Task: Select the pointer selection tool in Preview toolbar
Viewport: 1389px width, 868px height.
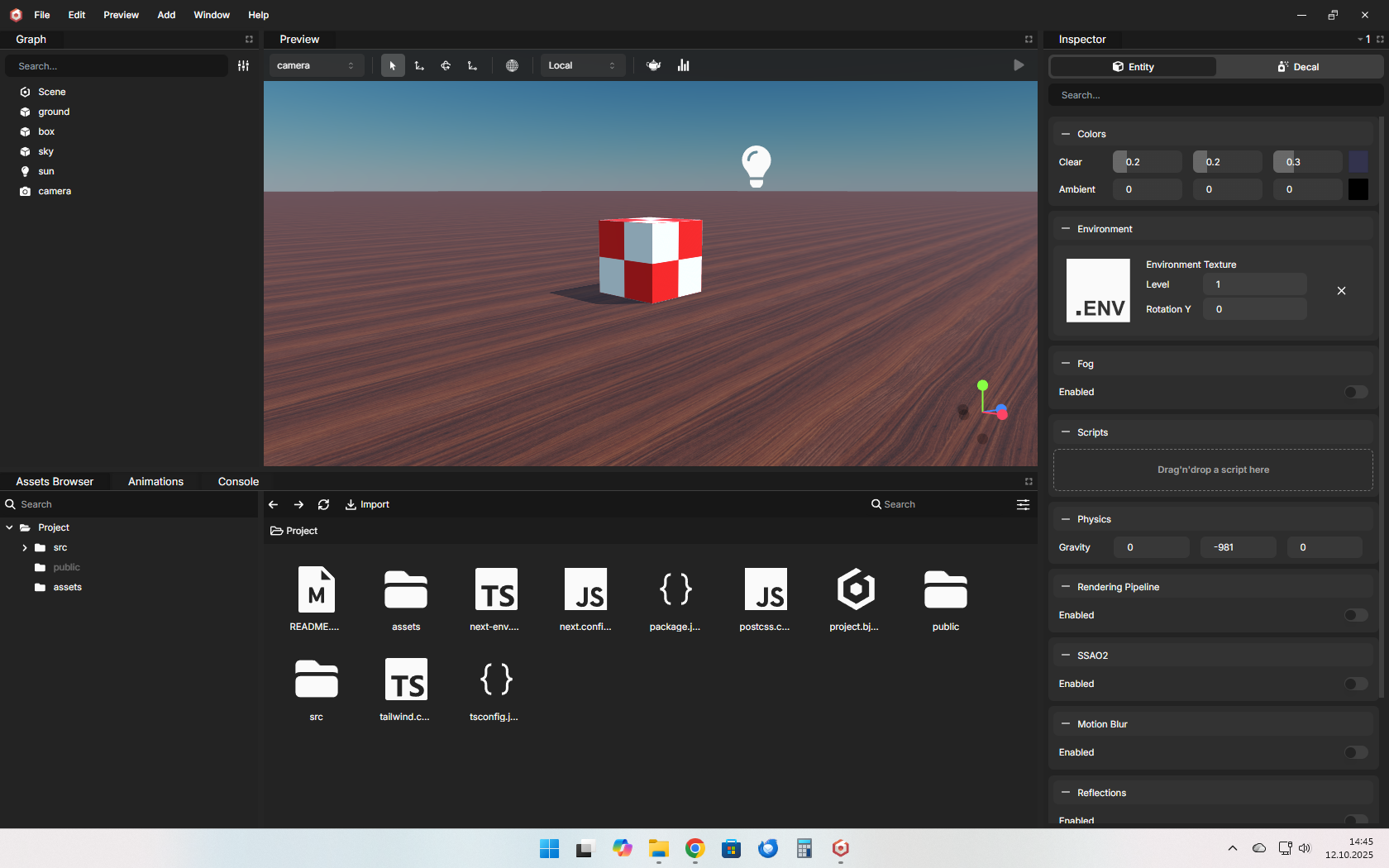Action: tap(393, 66)
